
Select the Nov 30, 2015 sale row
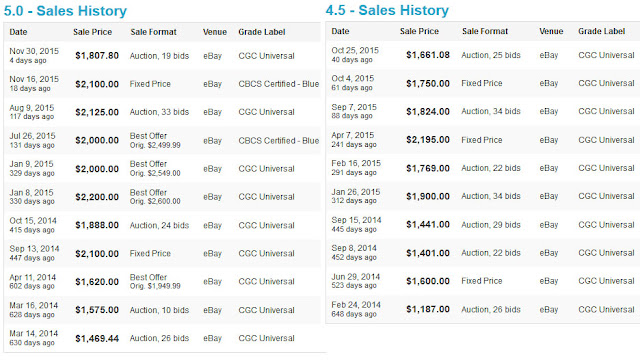[x=162, y=56]
